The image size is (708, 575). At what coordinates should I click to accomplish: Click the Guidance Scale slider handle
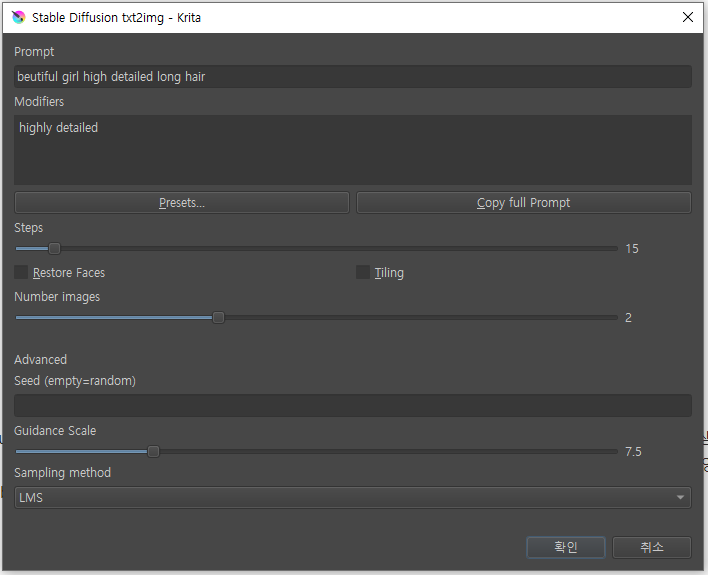click(x=154, y=451)
